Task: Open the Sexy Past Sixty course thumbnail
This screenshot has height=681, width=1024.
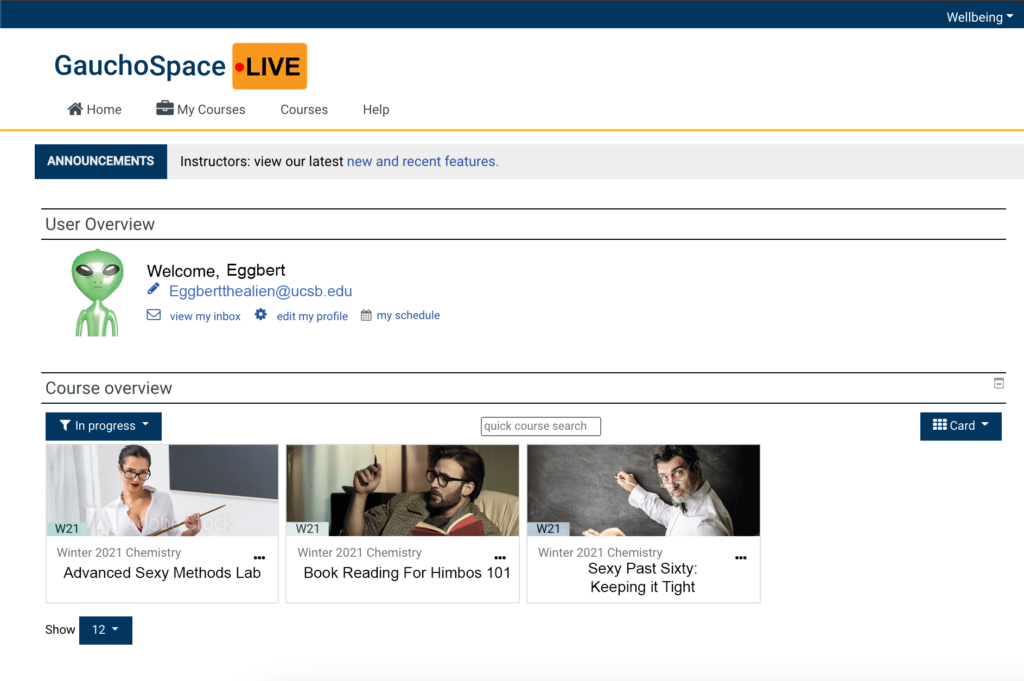Action: 643,489
